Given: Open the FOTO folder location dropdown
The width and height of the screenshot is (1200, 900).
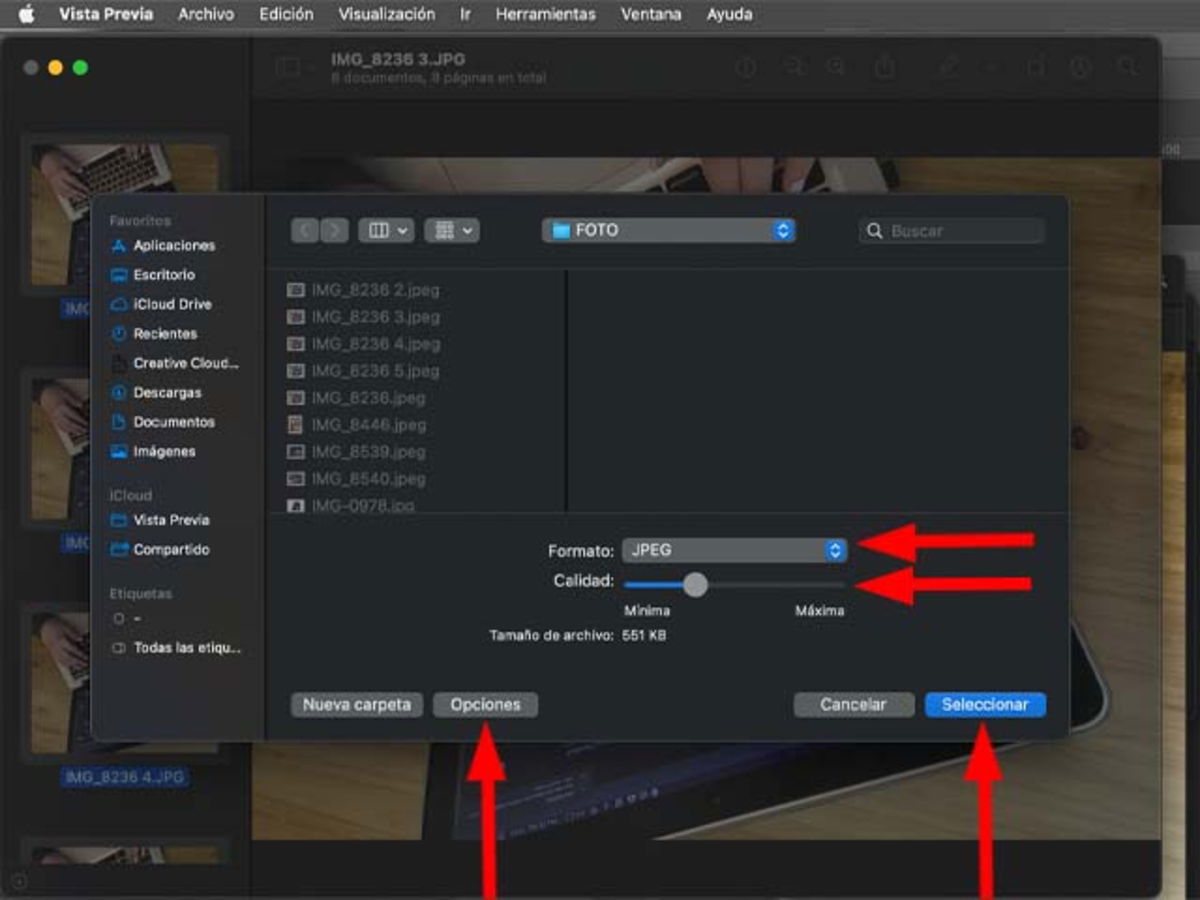Looking at the screenshot, I should pos(669,231).
